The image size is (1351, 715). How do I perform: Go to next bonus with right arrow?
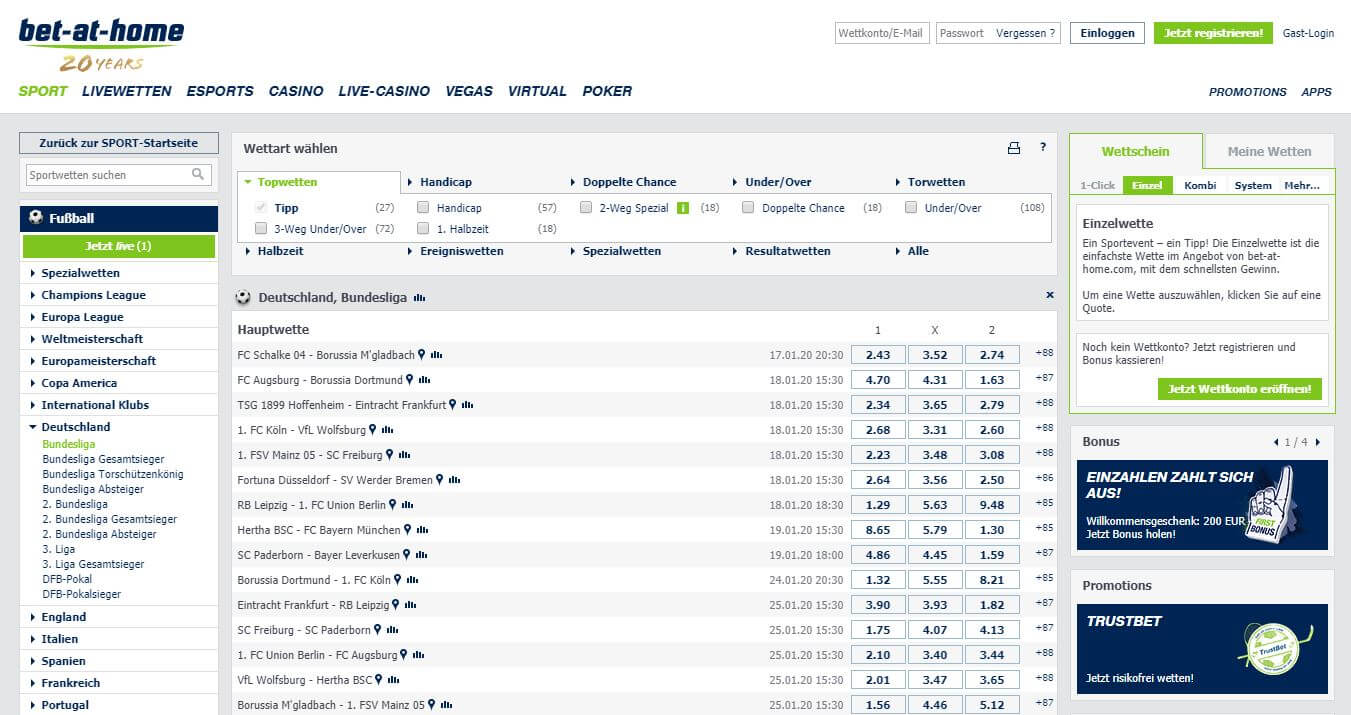[1318, 442]
